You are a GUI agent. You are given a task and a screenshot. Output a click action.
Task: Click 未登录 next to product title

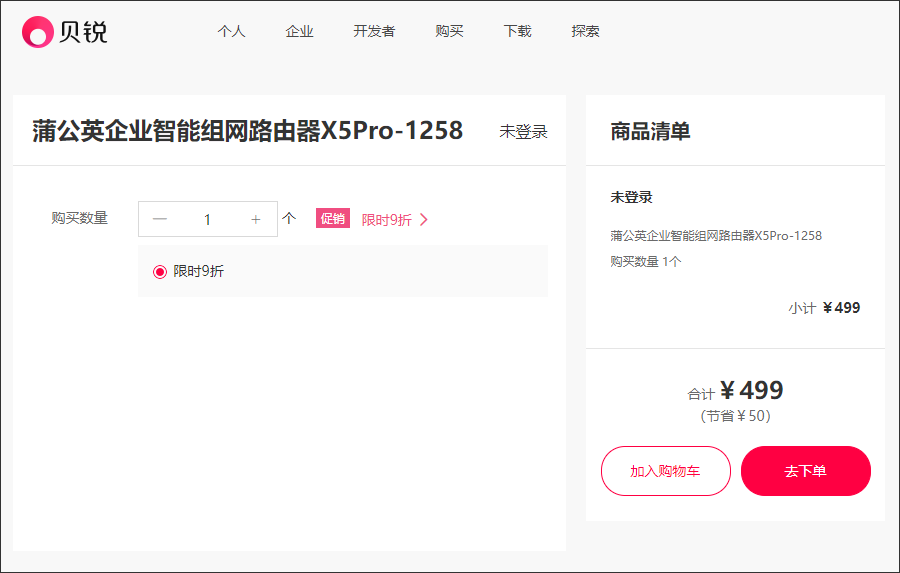[523, 131]
